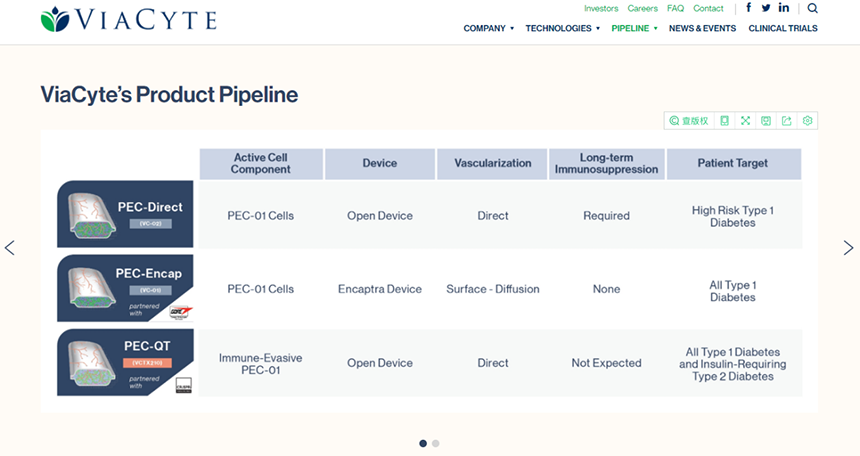Screen dimensions: 860x456
Task: Click the 'Active Cell Component' column header
Action: pyautogui.click(x=261, y=164)
